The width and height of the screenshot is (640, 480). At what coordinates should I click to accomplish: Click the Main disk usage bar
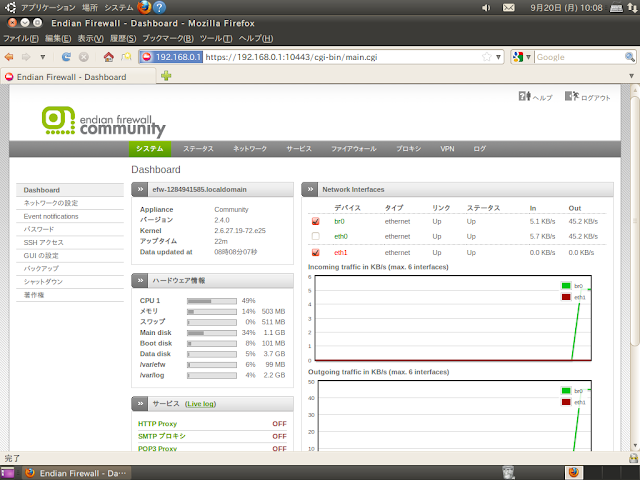(212, 333)
